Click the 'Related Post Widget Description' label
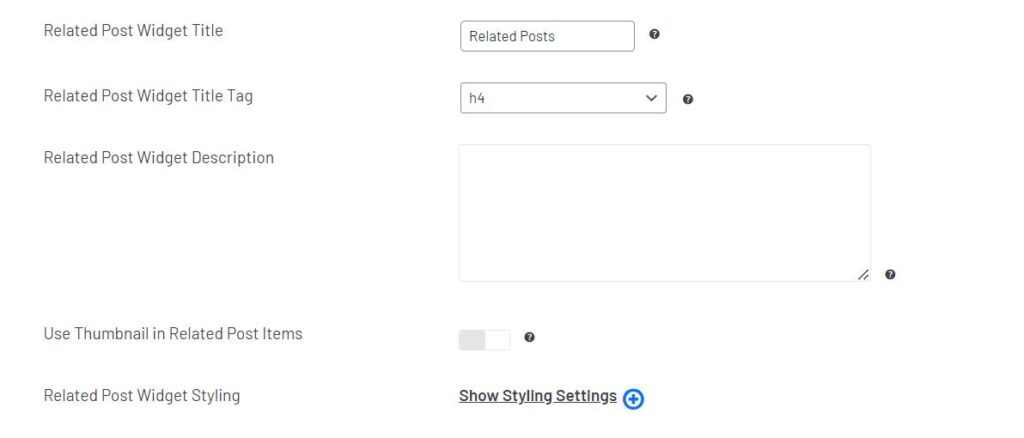 click(159, 158)
